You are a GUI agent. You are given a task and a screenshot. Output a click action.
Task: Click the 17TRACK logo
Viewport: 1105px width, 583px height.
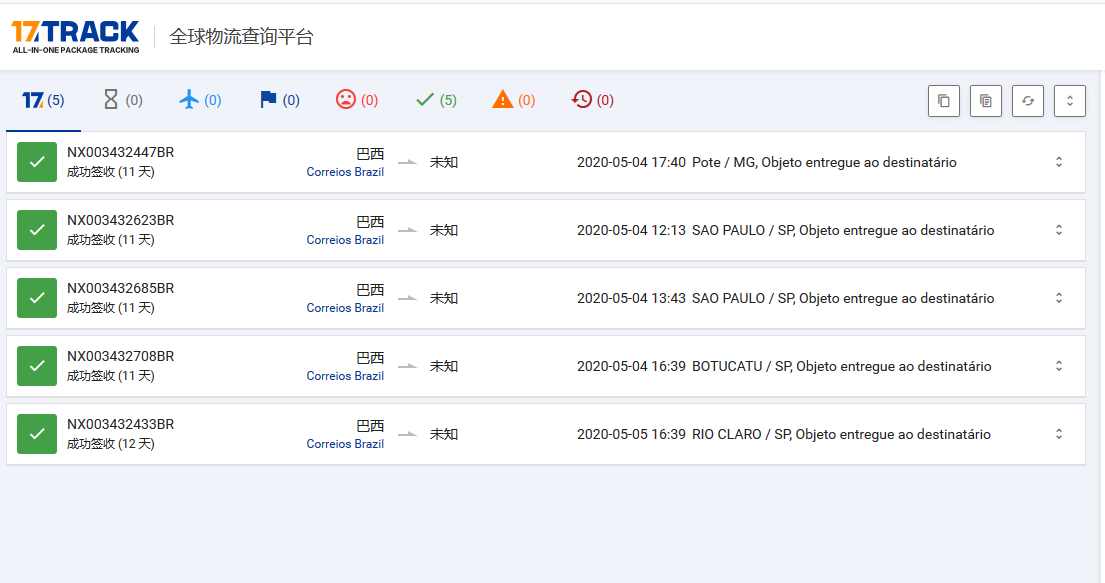[75, 36]
